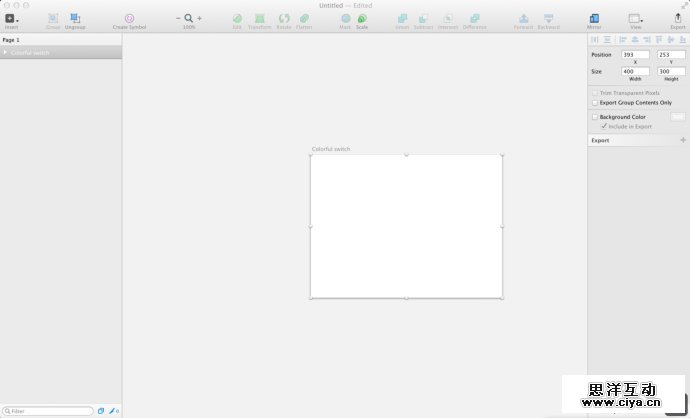Click the Colorful switch artboard title

(x=331, y=149)
